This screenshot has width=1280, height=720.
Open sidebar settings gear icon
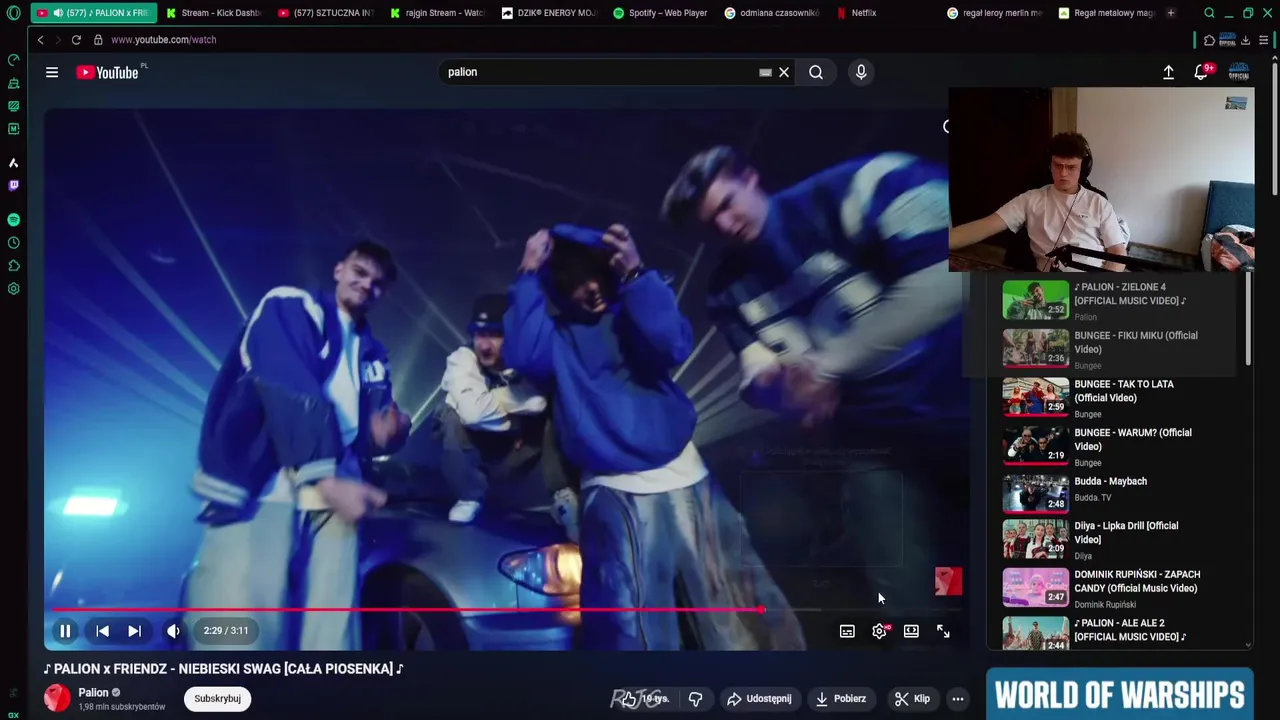13,289
